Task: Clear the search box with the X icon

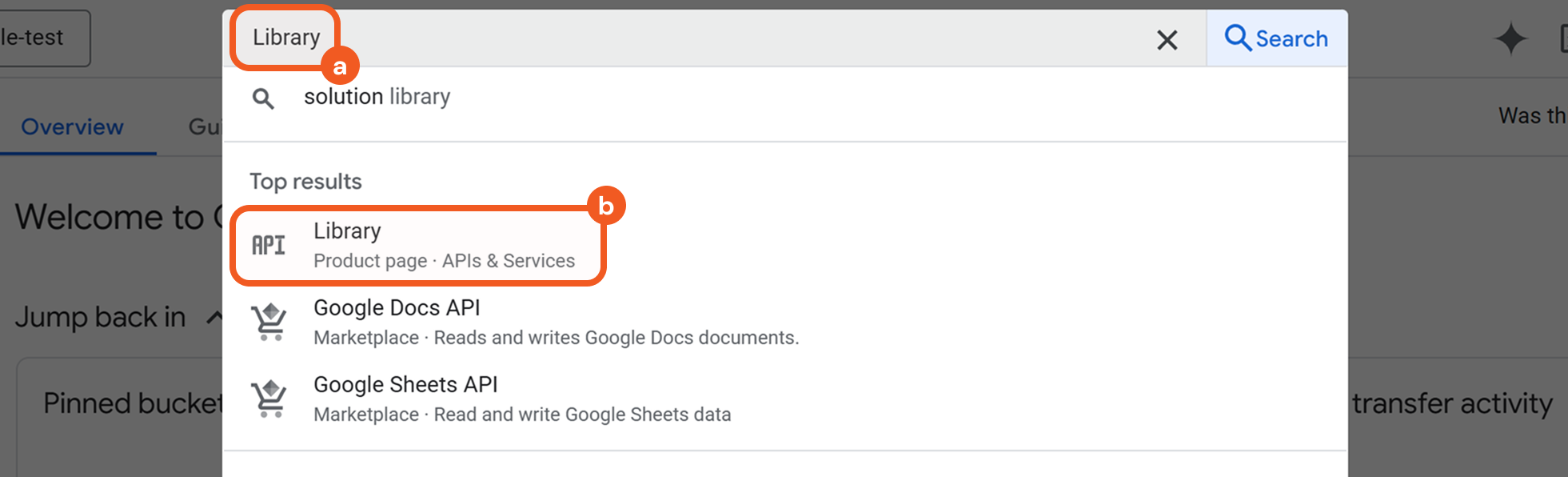Action: point(1167,39)
